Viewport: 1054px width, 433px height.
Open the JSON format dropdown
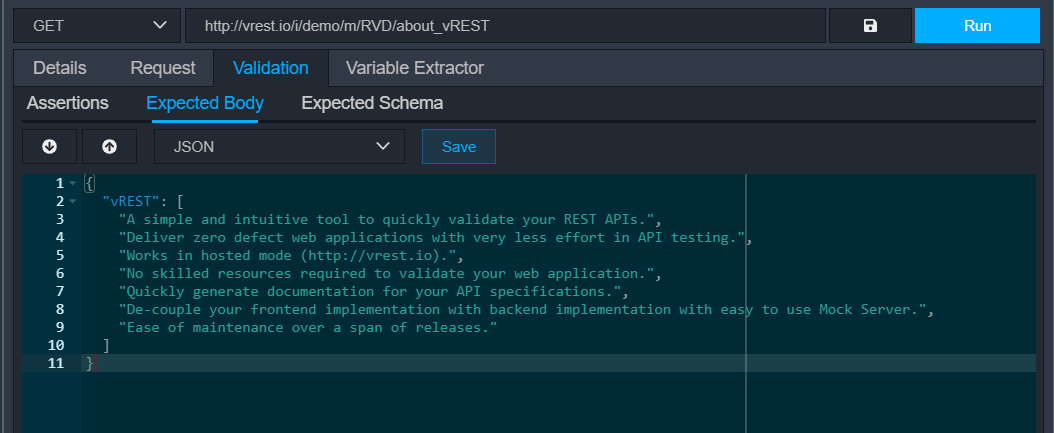click(x=279, y=146)
